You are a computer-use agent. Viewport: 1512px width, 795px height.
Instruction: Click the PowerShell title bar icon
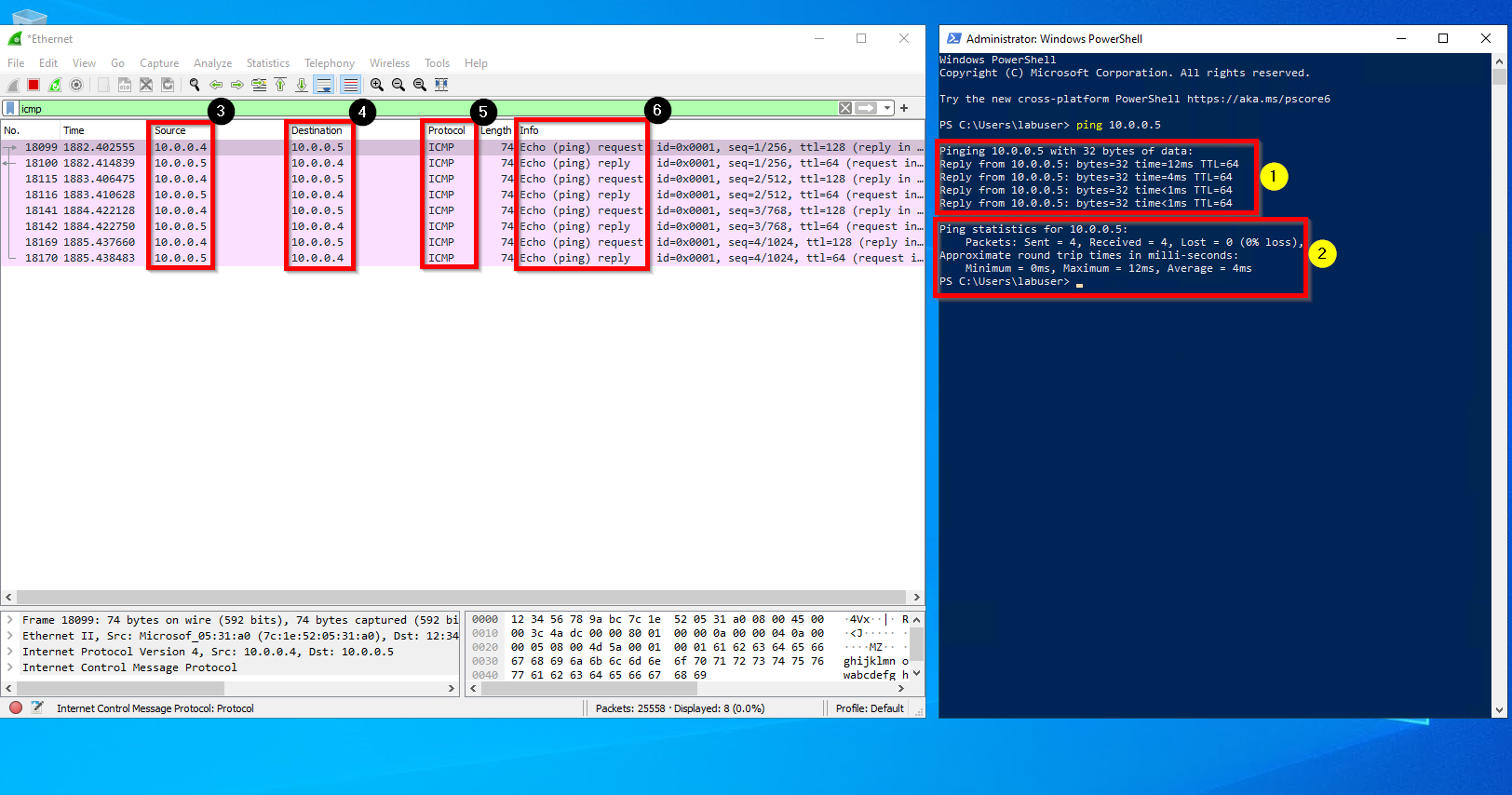[953, 38]
